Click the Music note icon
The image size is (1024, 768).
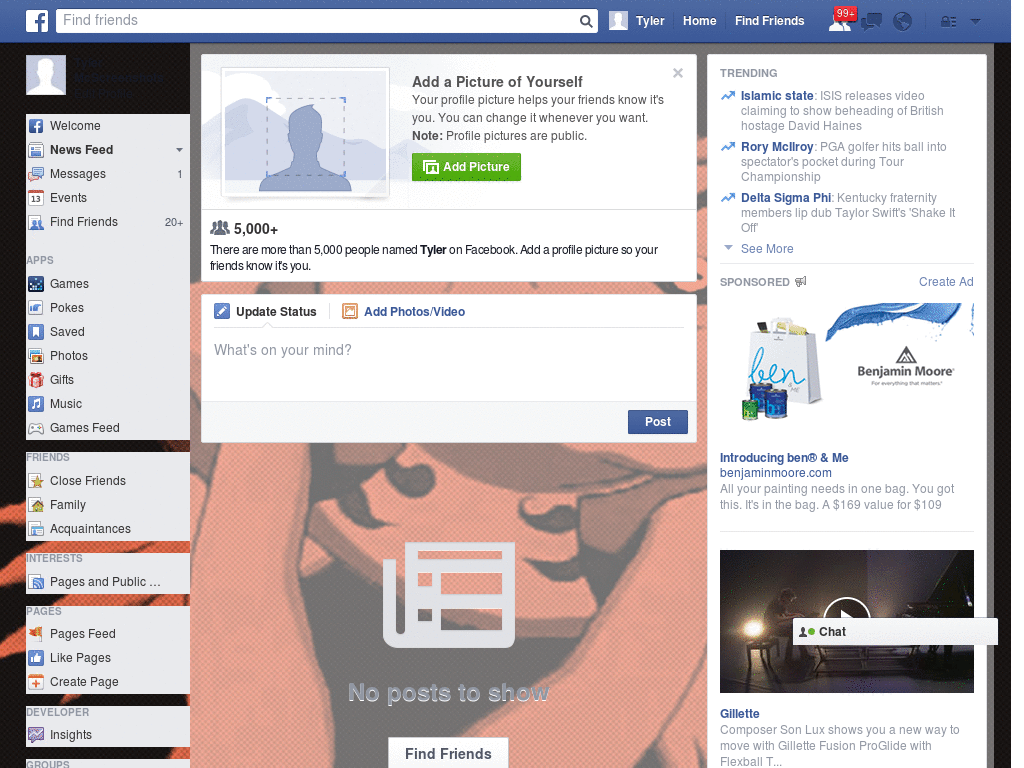(36, 404)
